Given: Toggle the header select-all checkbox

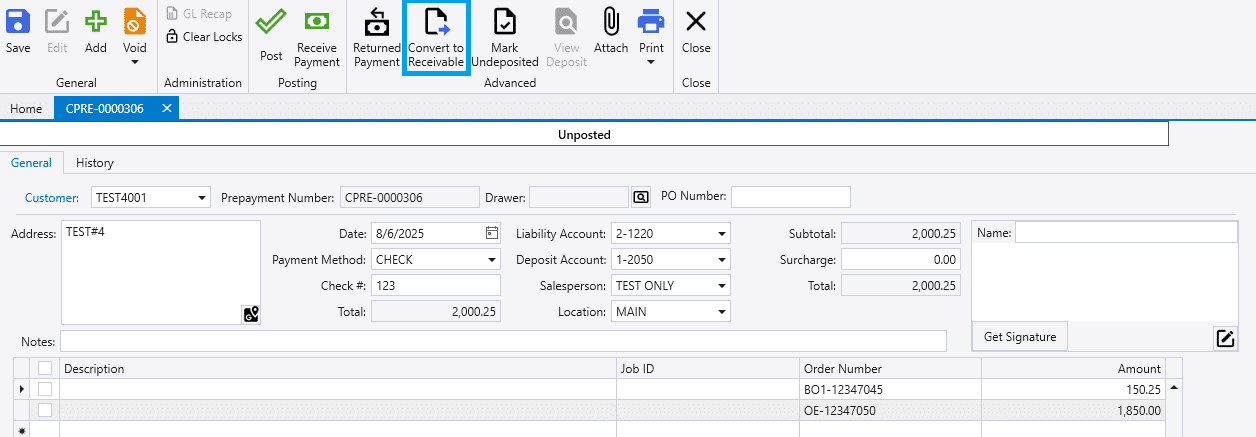Looking at the screenshot, I should click(x=45, y=368).
